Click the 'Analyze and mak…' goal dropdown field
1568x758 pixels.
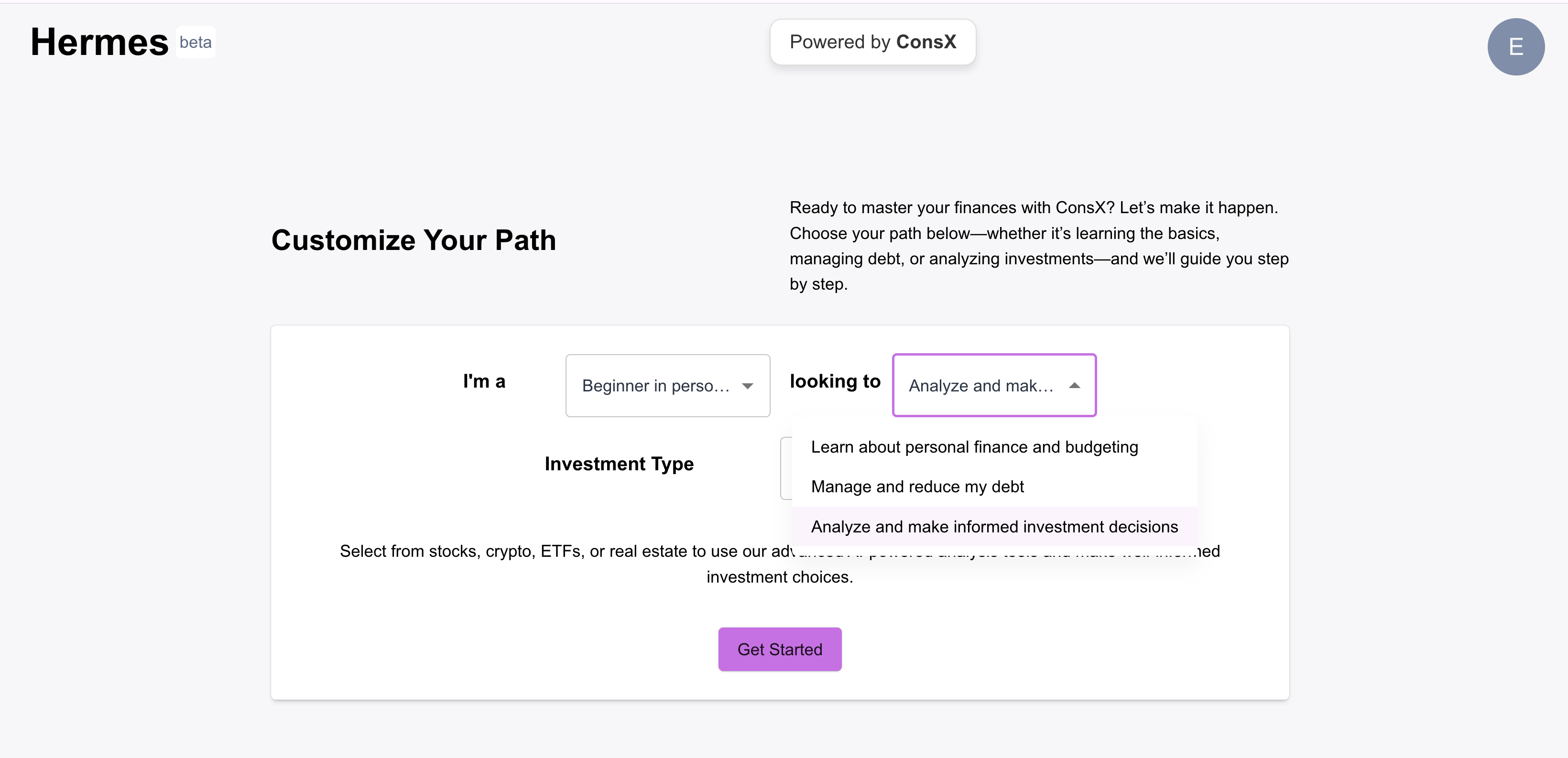pyautogui.click(x=981, y=386)
